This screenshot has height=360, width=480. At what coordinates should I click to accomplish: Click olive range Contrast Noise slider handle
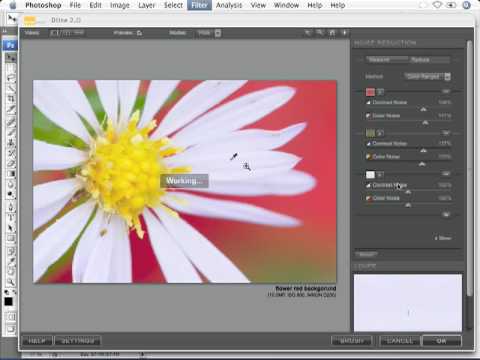tap(423, 151)
